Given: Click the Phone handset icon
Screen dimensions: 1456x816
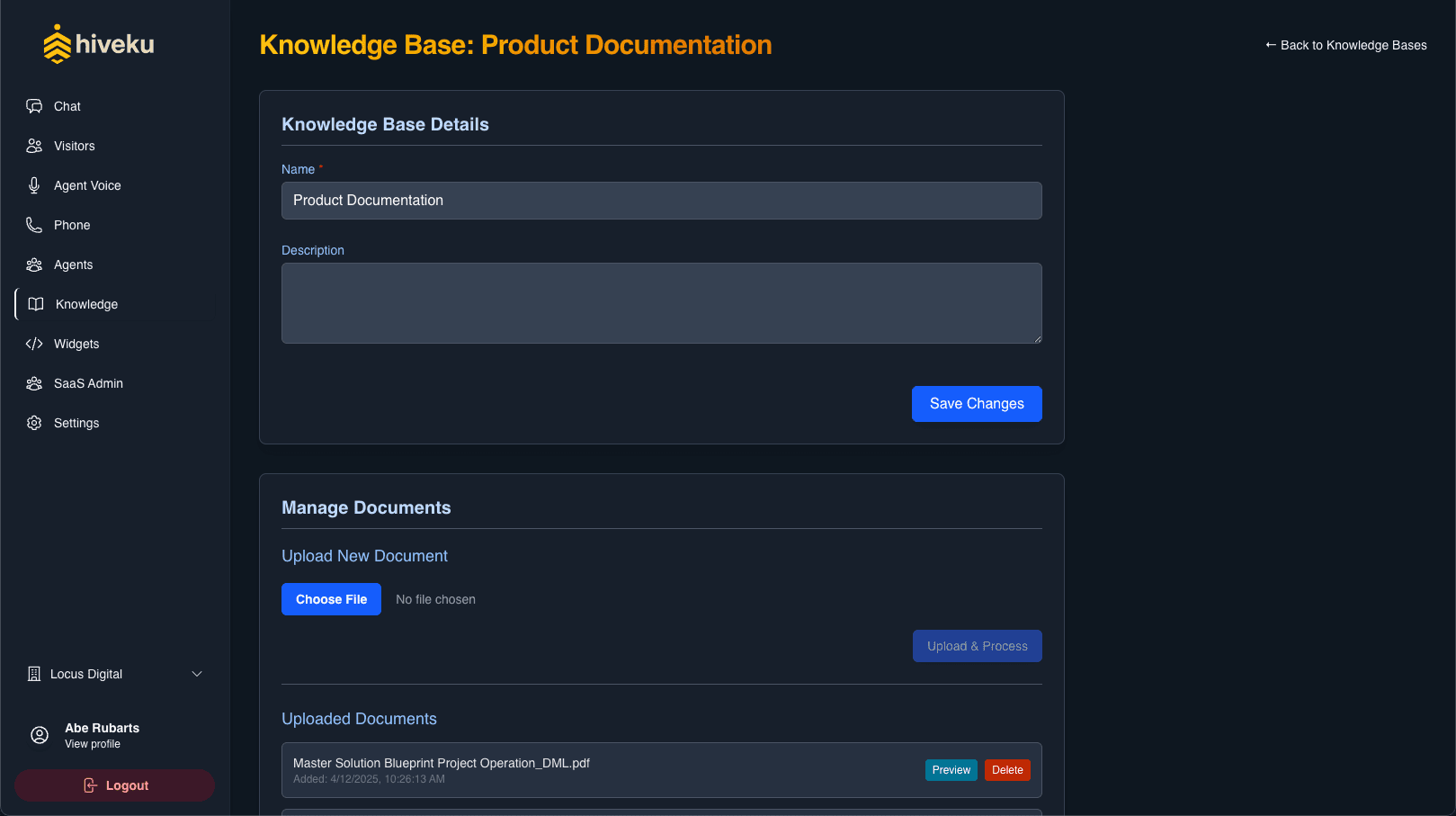Looking at the screenshot, I should [x=34, y=225].
